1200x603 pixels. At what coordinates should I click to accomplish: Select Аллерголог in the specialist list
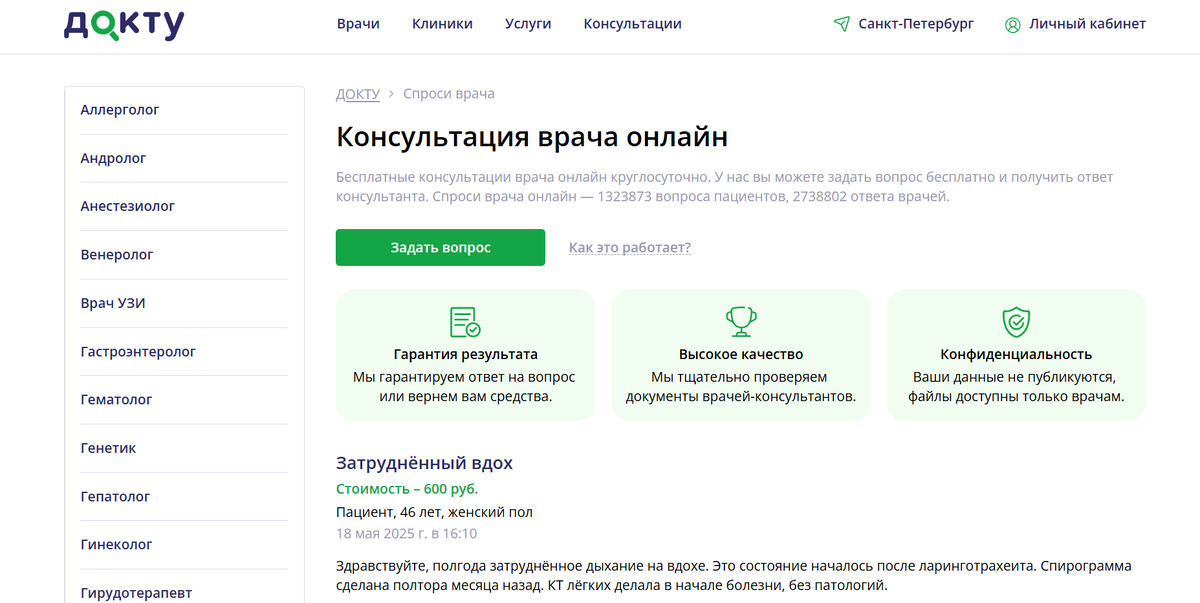(x=120, y=110)
